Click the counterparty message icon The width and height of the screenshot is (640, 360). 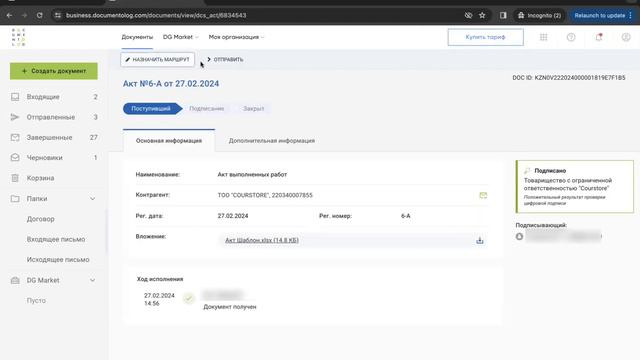[483, 195]
